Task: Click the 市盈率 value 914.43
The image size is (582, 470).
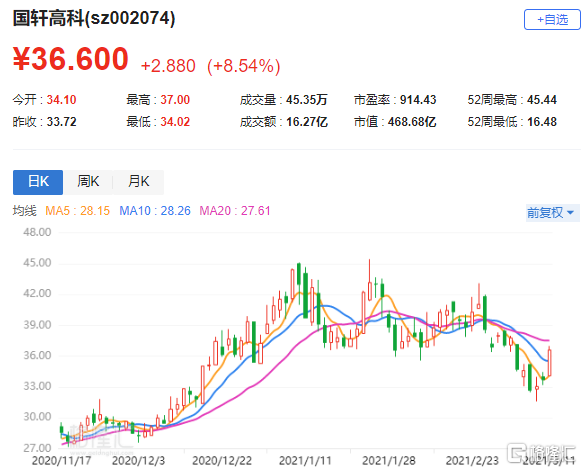Action: pyautogui.click(x=418, y=99)
